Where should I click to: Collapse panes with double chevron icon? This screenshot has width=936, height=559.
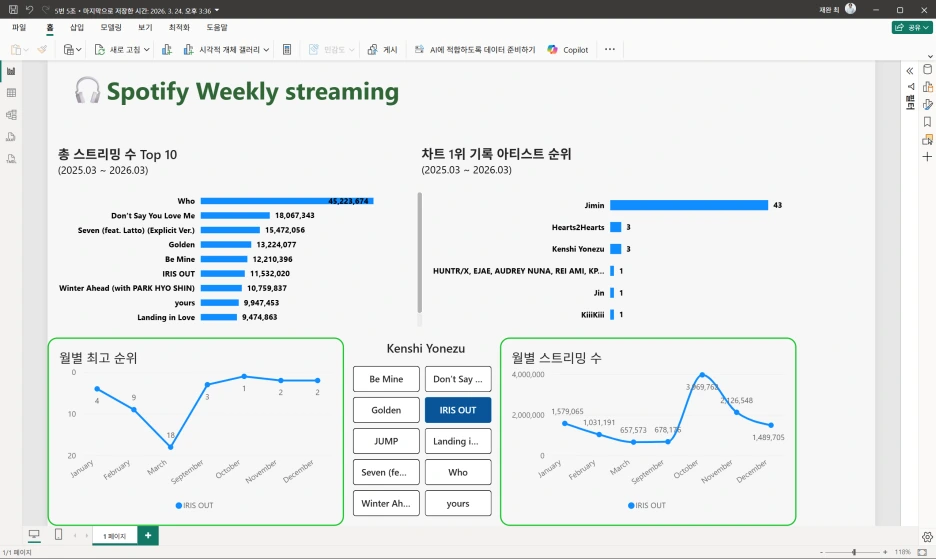[910, 71]
